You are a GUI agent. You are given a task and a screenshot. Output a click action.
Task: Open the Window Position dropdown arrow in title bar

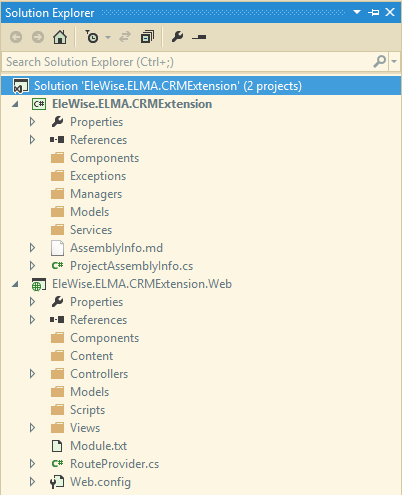(x=357, y=12)
